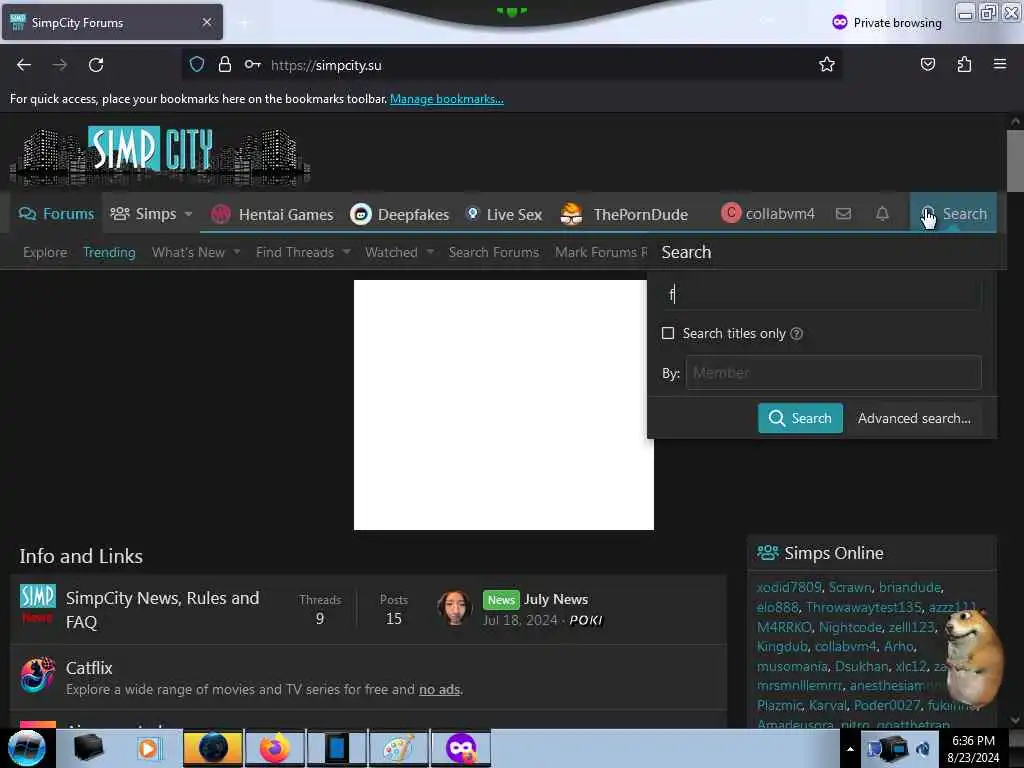Click the Explore sub-nav link
This screenshot has height=768, width=1024.
click(x=45, y=252)
